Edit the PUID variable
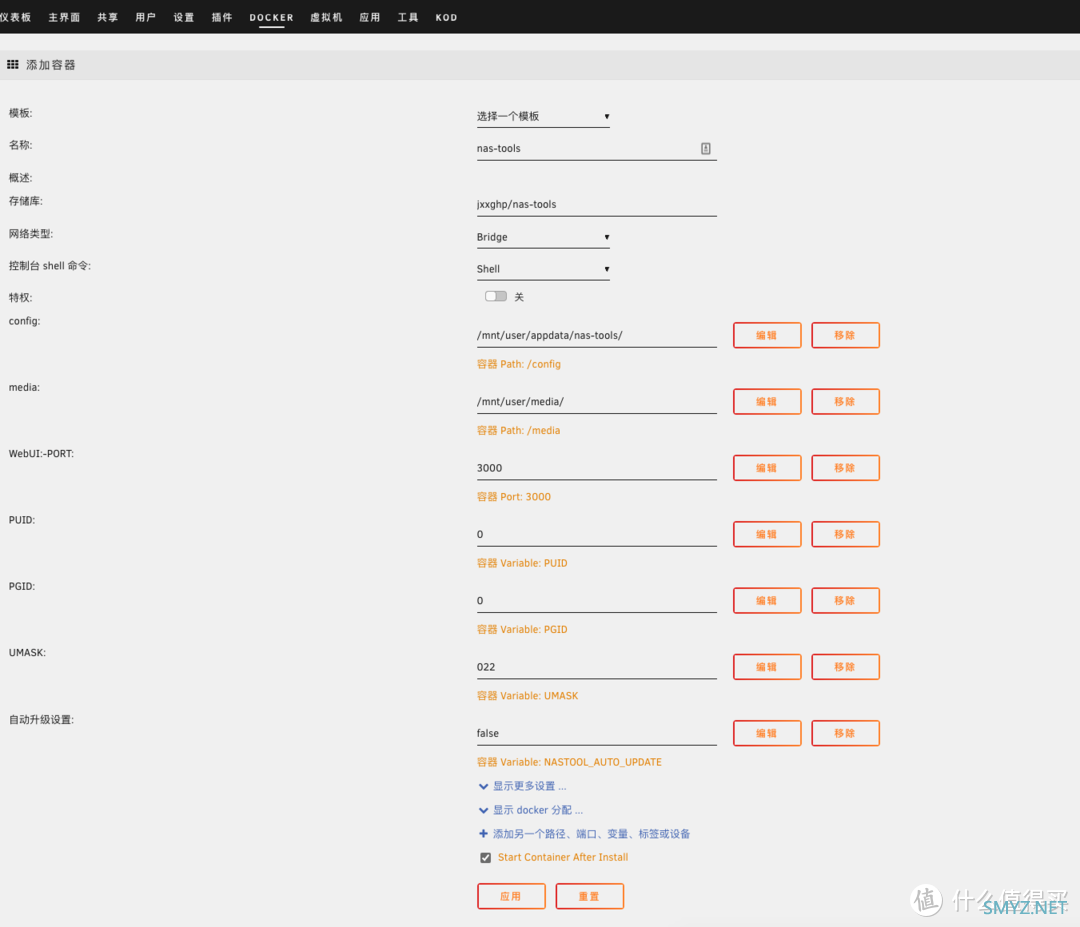The image size is (1080, 927). (767, 534)
